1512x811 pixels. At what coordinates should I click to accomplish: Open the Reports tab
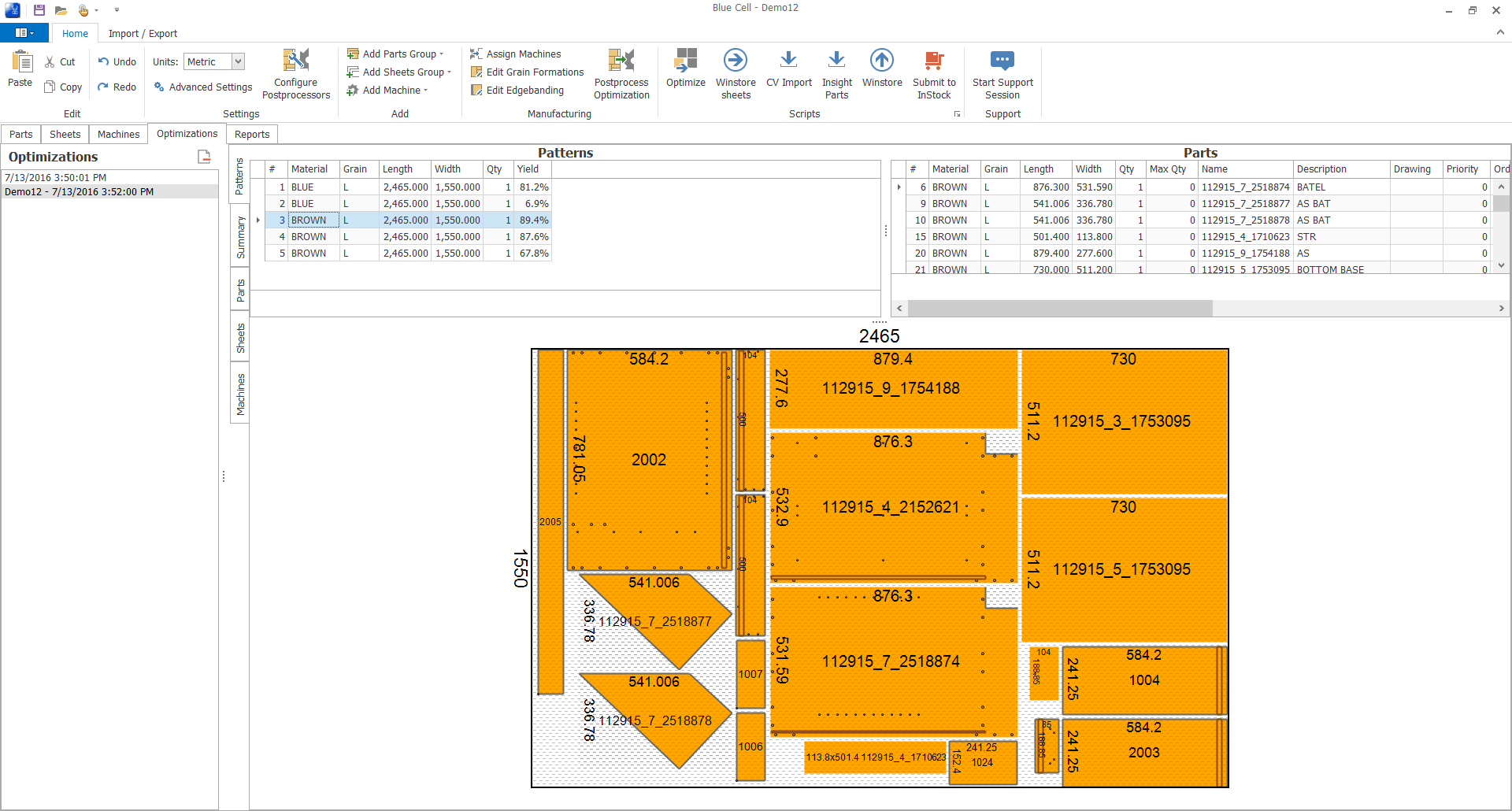(x=252, y=134)
